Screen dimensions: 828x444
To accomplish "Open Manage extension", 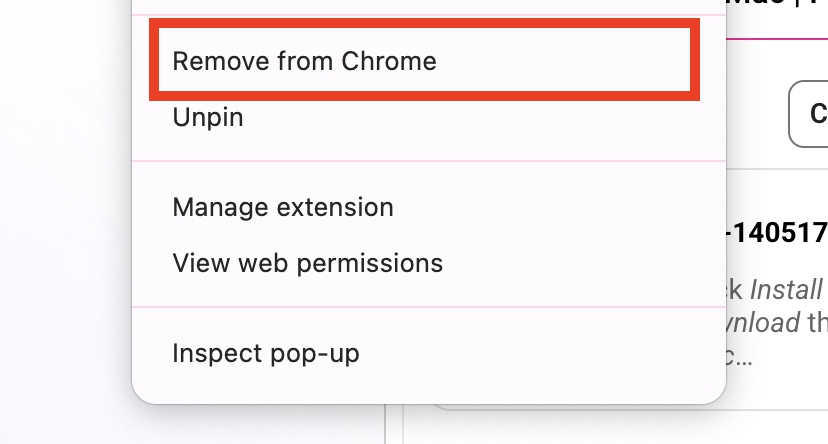I will [283, 207].
